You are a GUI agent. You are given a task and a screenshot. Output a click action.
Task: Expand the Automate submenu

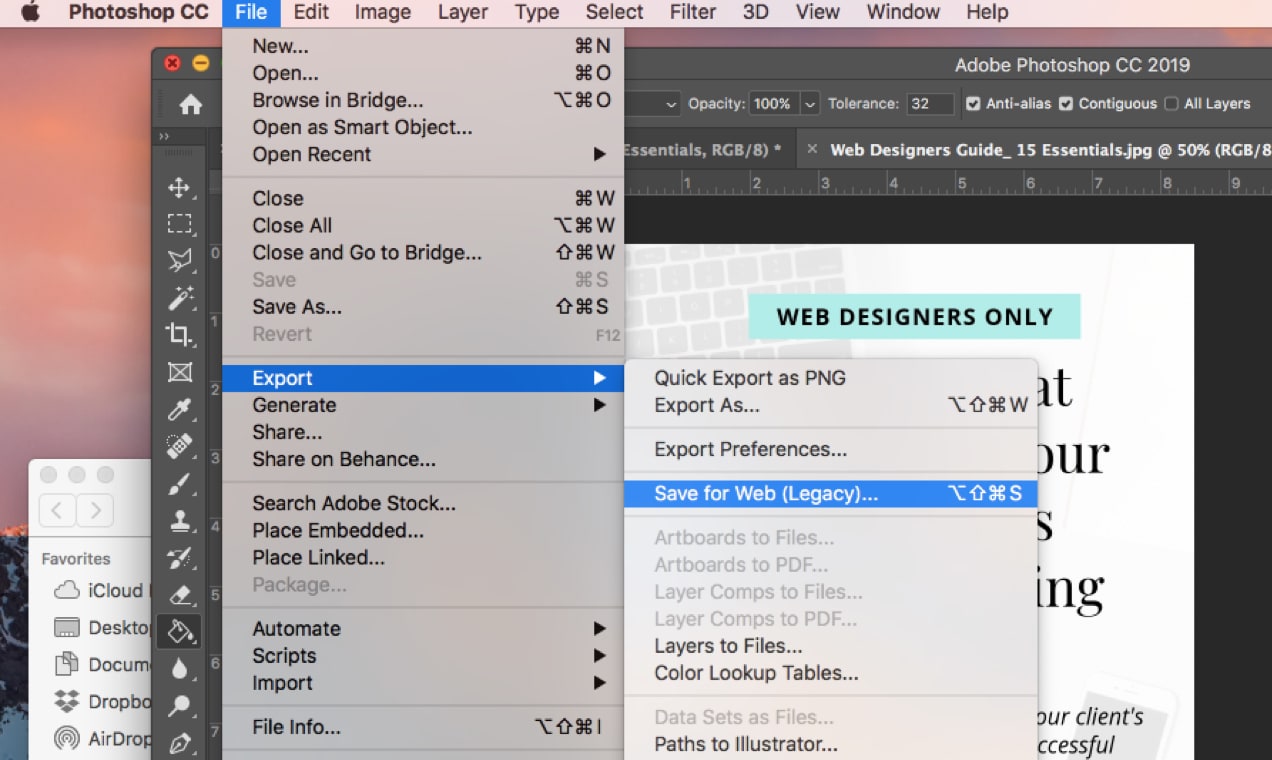pyautogui.click(x=423, y=629)
